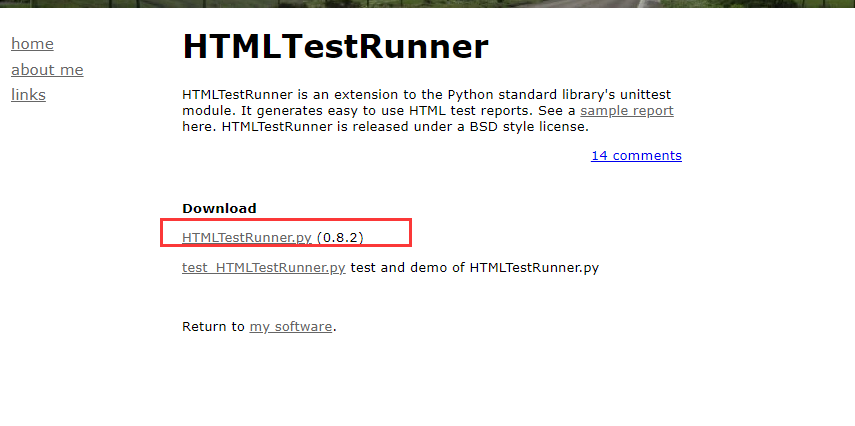Click the 'released under a BSD style license' text
The height and width of the screenshot is (426, 855).
tap(467, 128)
